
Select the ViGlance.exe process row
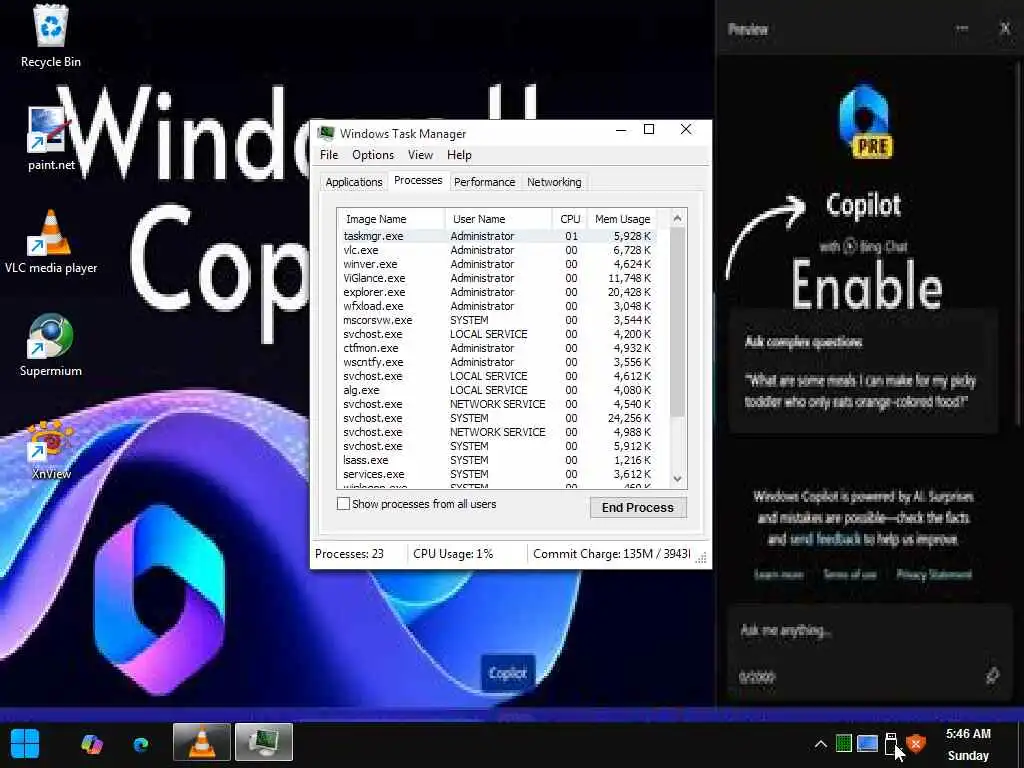click(498, 278)
